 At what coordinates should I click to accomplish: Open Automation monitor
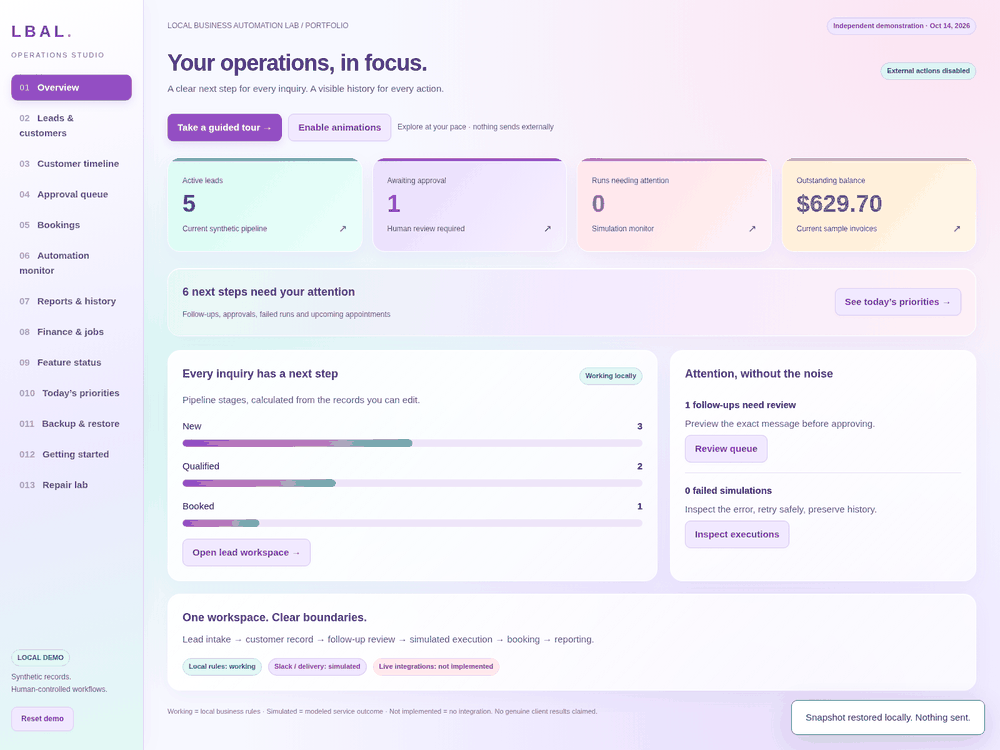[x=71, y=263]
